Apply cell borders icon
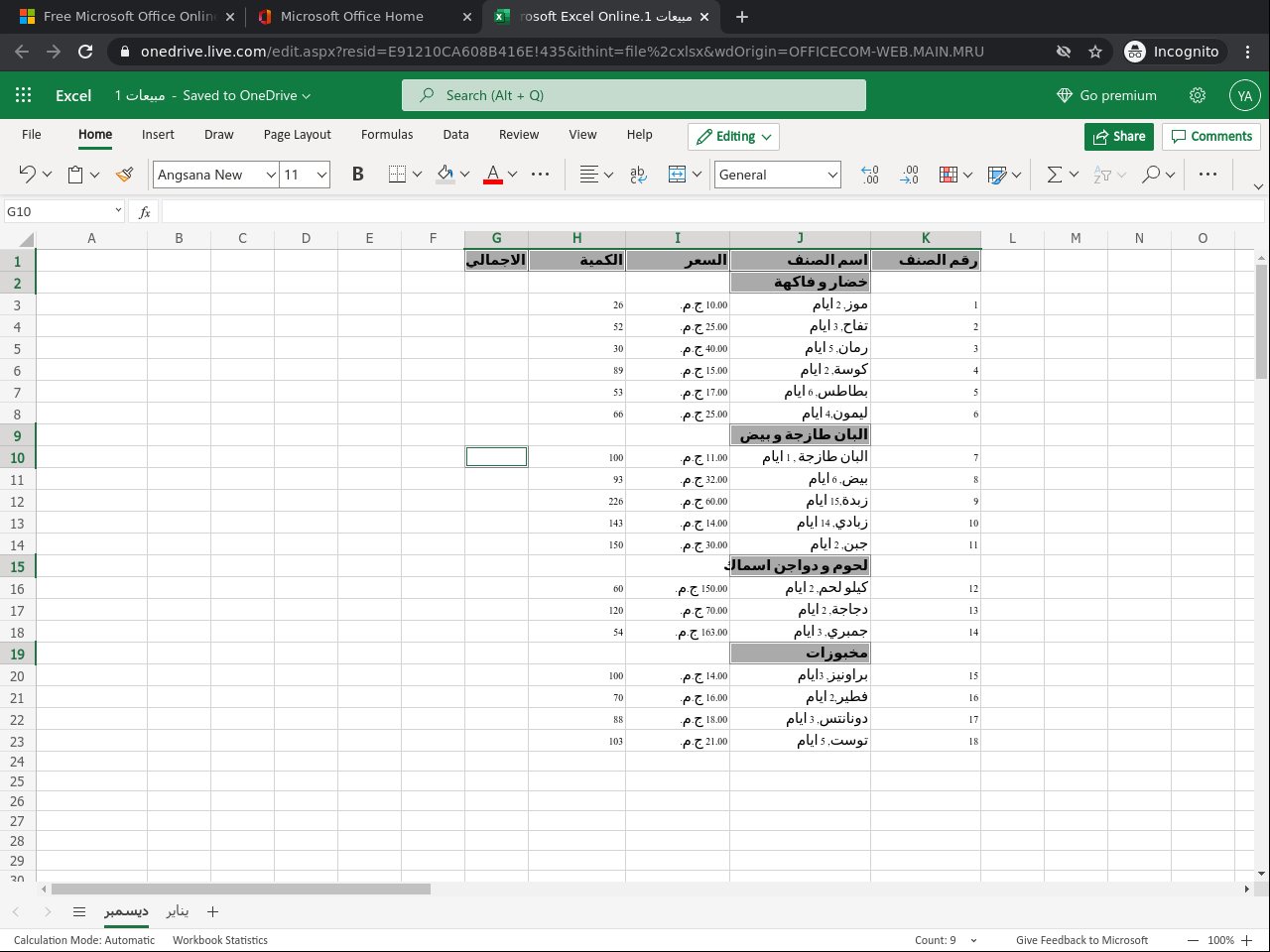The width and height of the screenshot is (1270, 952). point(397,175)
